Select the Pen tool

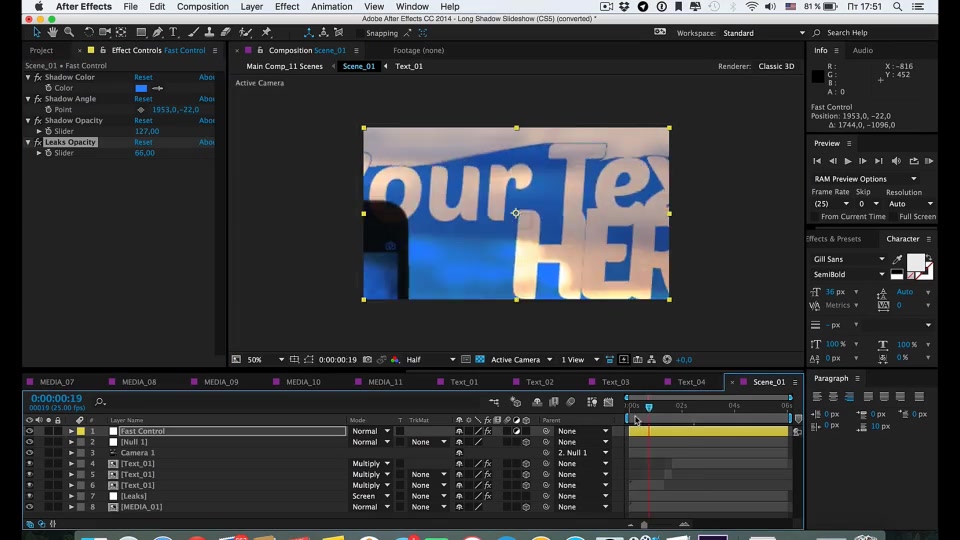point(158,32)
